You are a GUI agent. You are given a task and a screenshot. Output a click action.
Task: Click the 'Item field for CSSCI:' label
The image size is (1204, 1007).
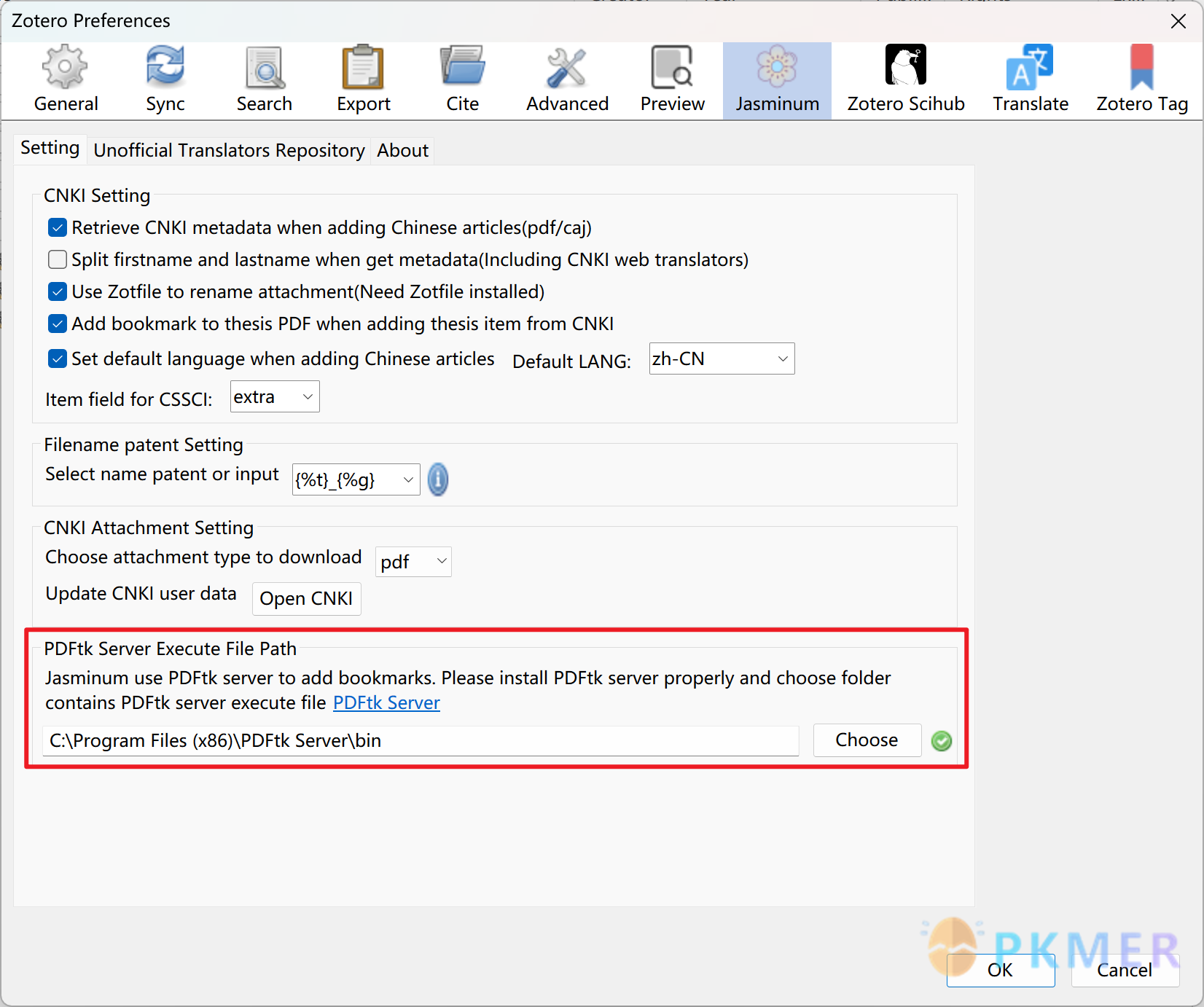coord(129,400)
